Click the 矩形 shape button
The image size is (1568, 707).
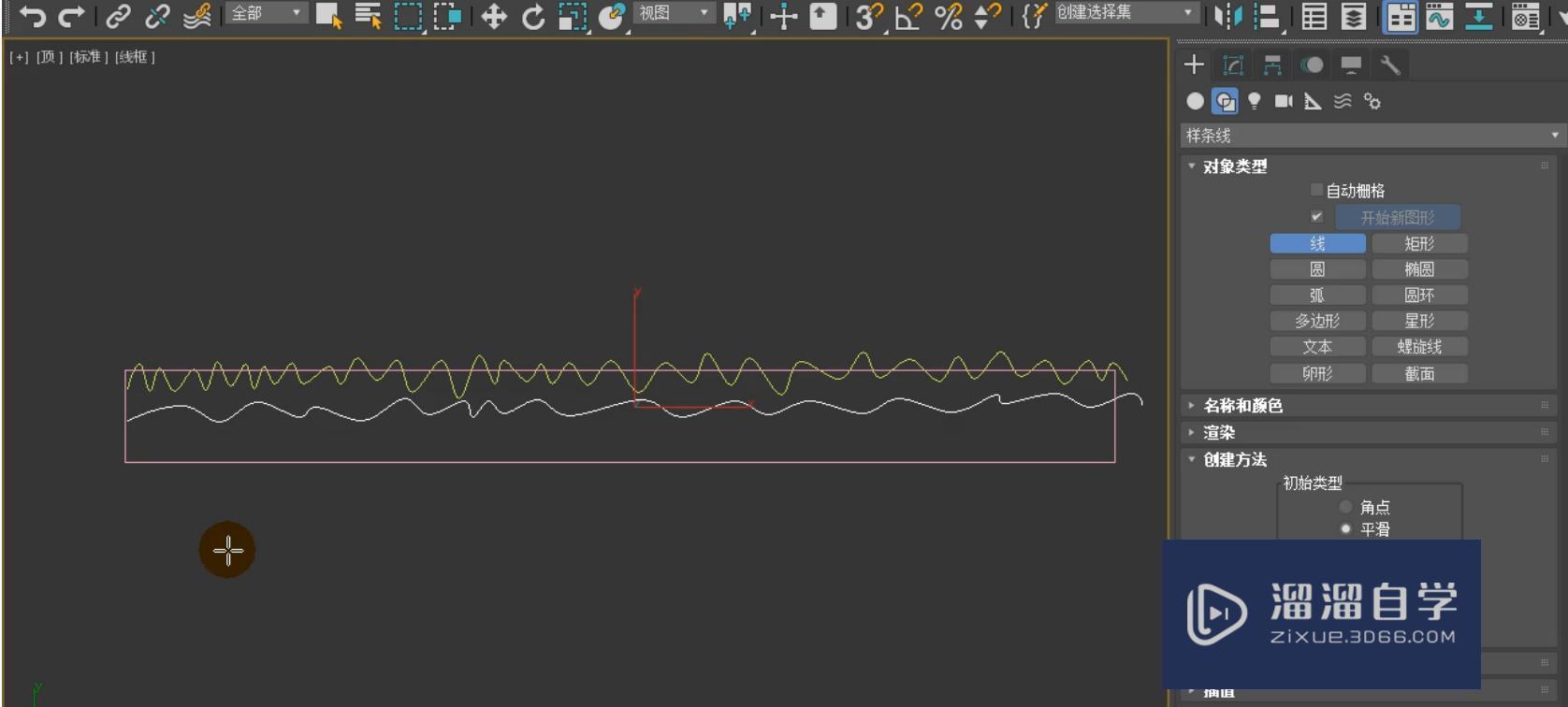pyautogui.click(x=1419, y=243)
